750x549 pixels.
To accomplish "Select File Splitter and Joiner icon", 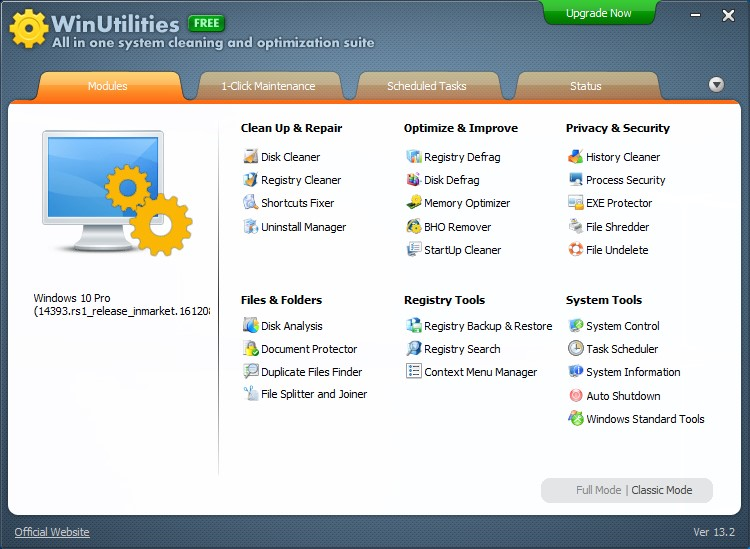I will coord(251,394).
